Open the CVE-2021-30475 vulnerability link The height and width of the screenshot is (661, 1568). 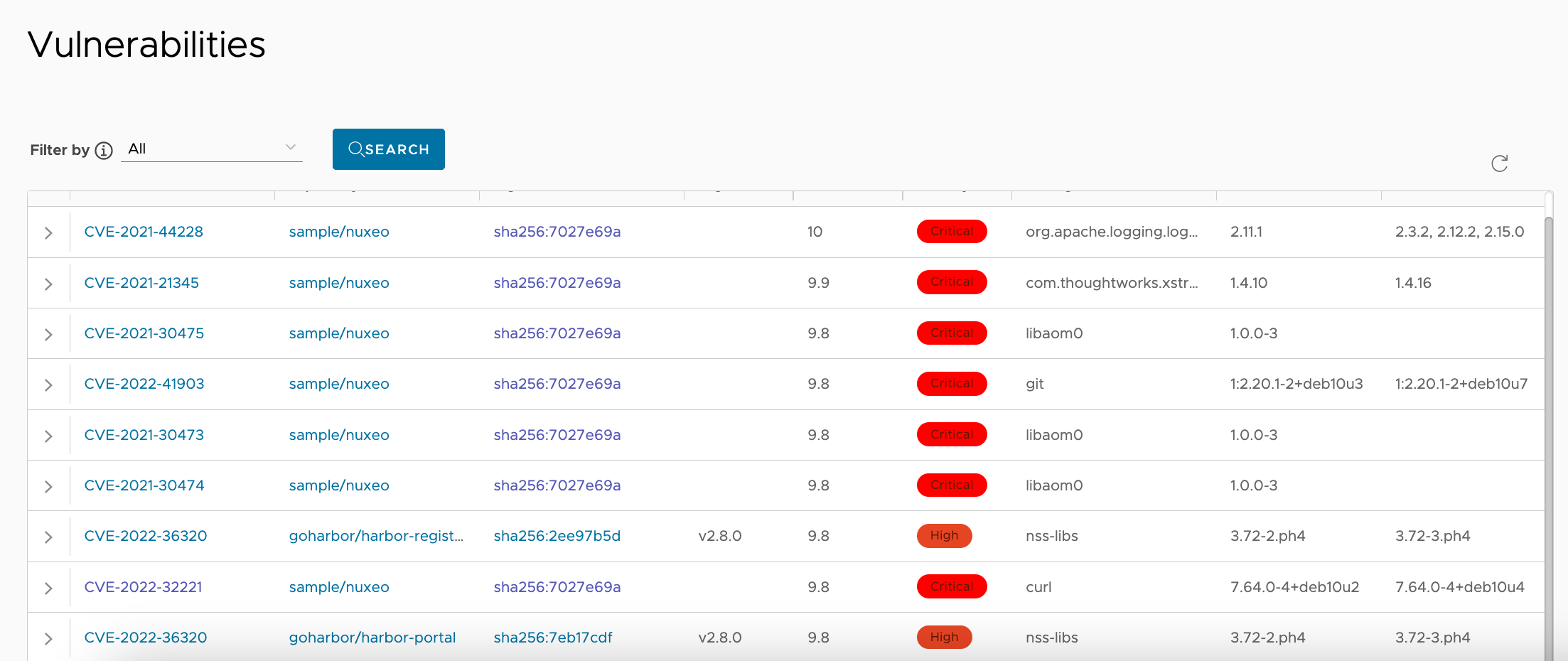click(144, 333)
